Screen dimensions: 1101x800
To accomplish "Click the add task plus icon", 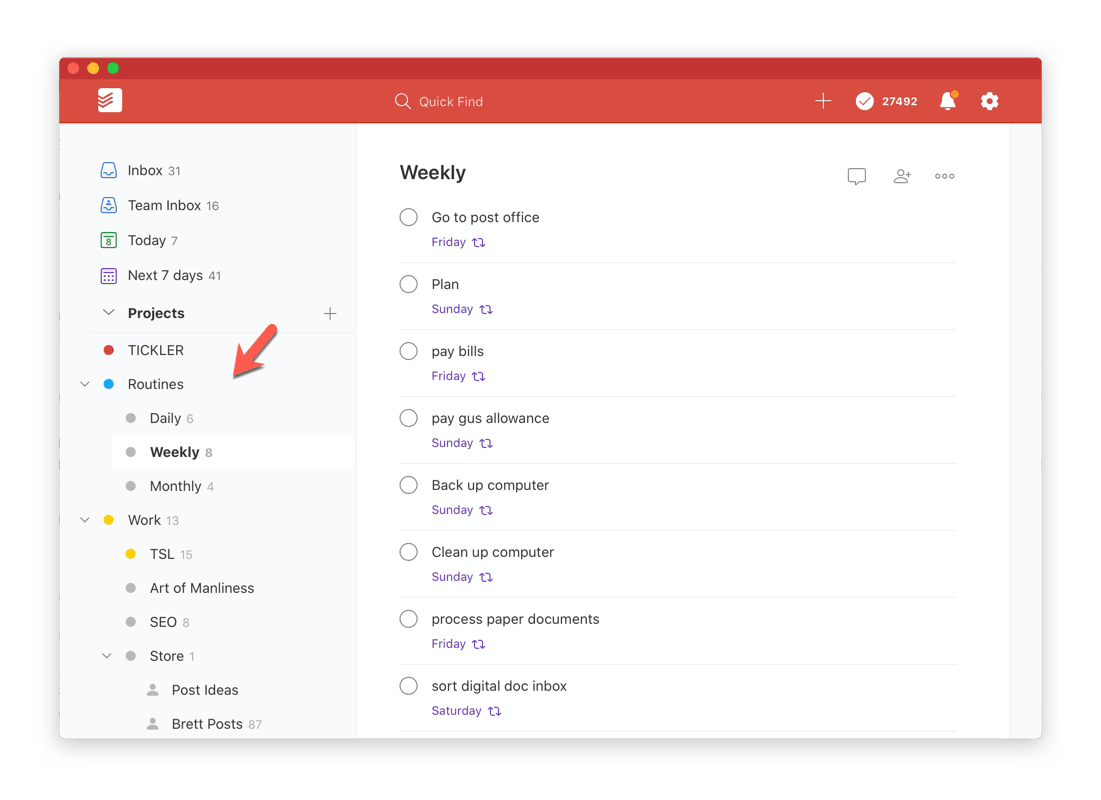I will pos(823,100).
